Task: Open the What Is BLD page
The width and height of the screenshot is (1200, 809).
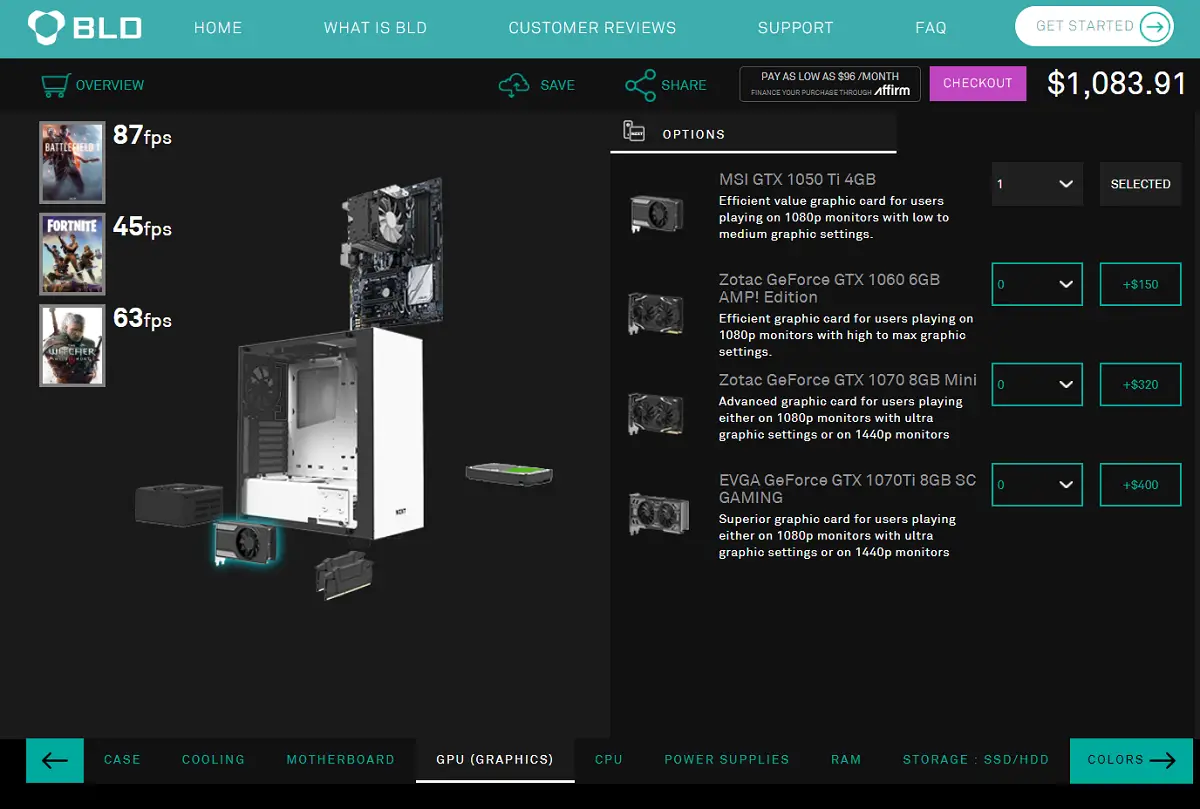Action: (375, 28)
